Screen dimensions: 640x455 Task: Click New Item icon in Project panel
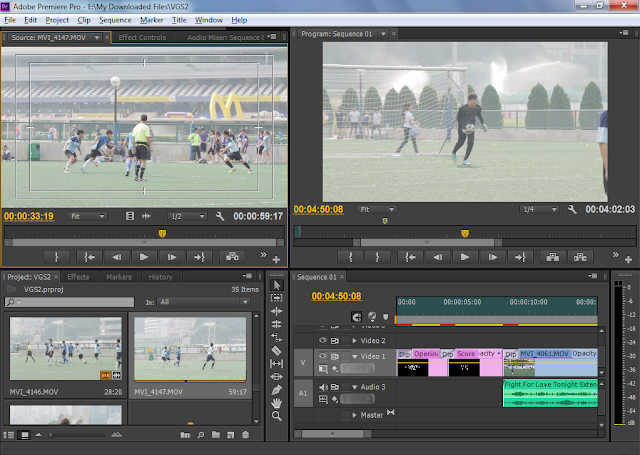pos(231,435)
